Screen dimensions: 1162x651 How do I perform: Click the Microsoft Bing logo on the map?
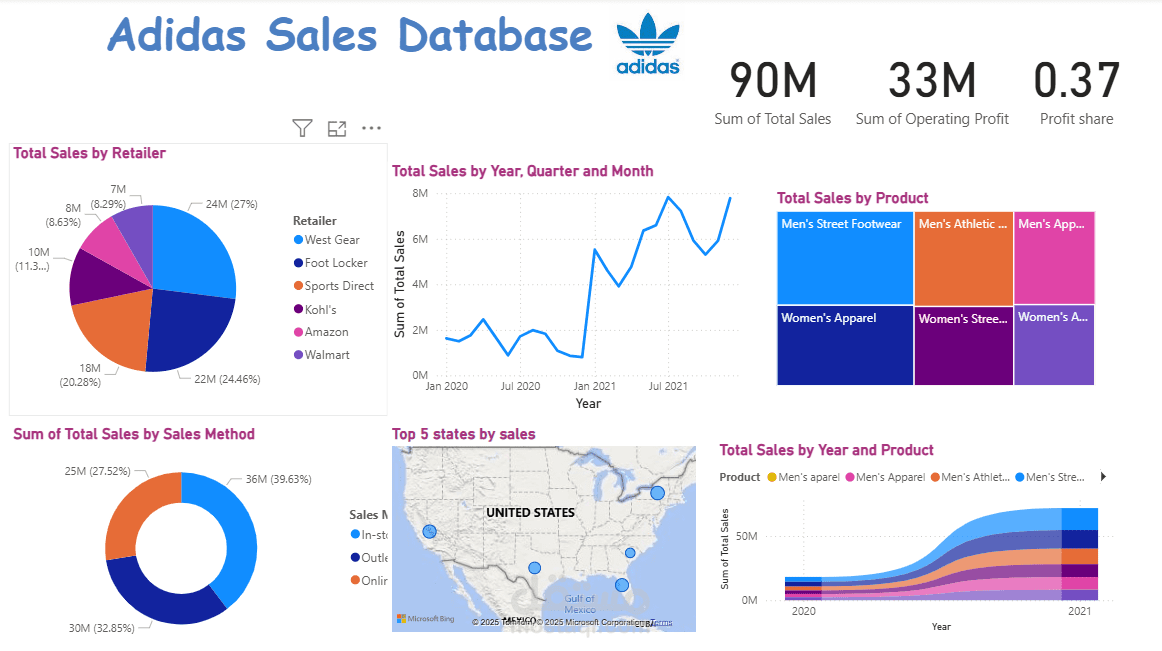(426, 620)
